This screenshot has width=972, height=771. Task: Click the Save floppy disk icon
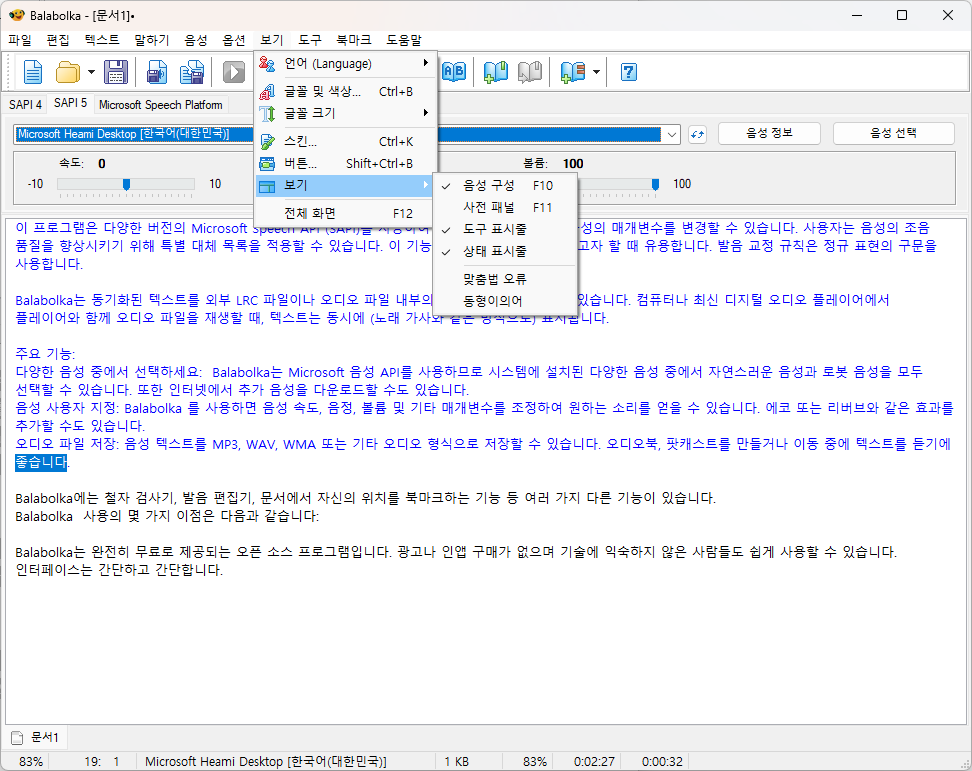[x=116, y=72]
